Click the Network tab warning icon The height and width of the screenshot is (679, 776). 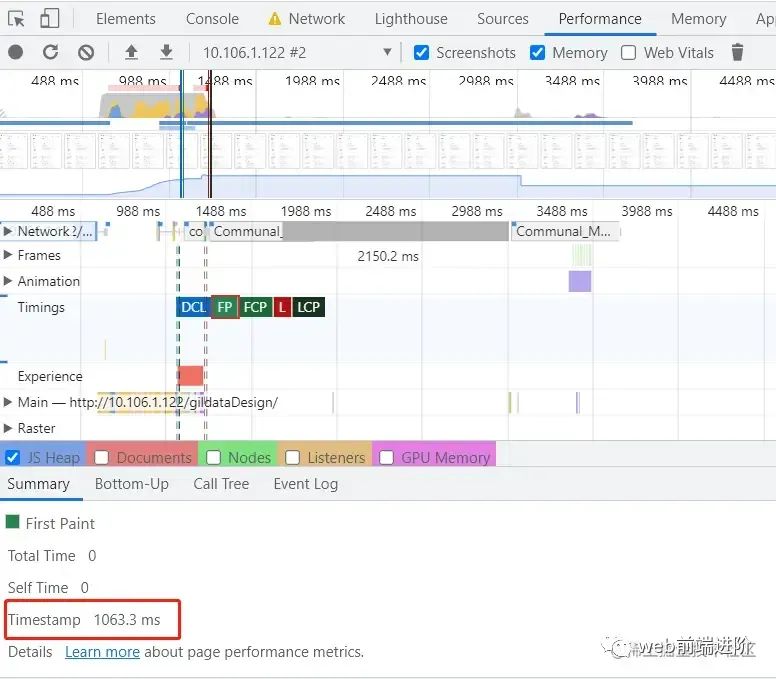click(x=274, y=19)
